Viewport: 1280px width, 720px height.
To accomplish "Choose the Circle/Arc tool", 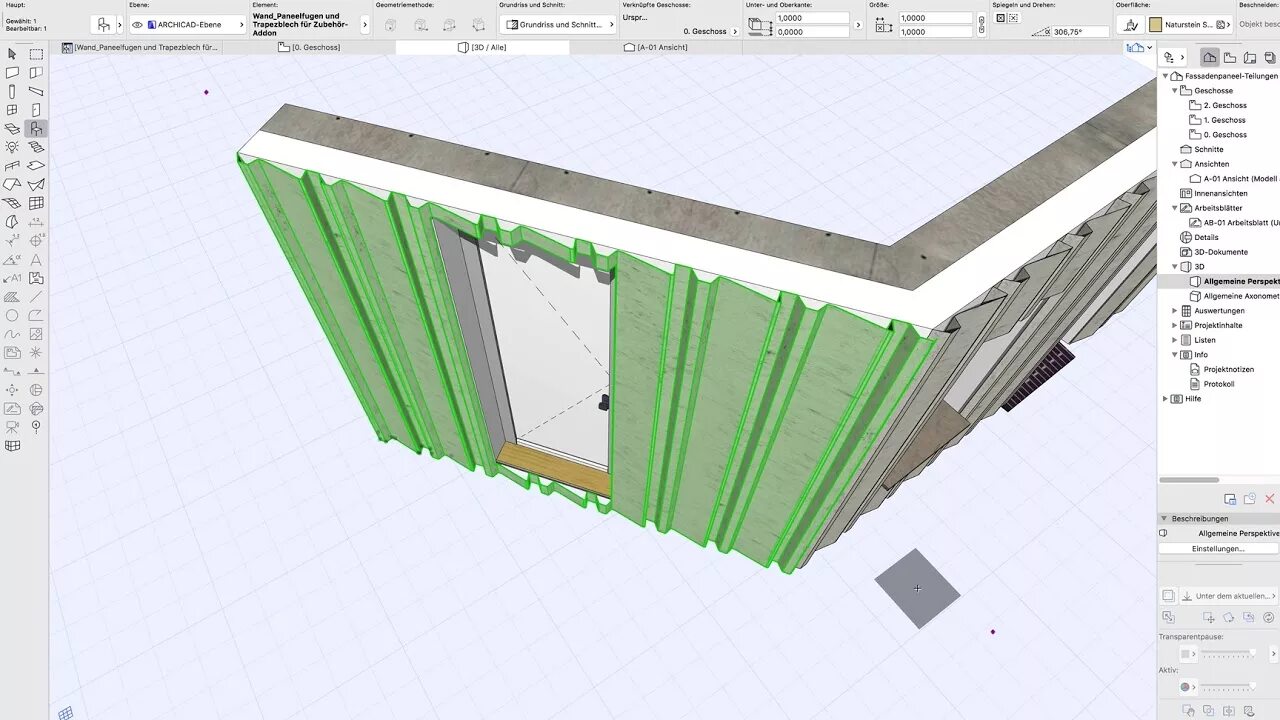I will pos(12,315).
